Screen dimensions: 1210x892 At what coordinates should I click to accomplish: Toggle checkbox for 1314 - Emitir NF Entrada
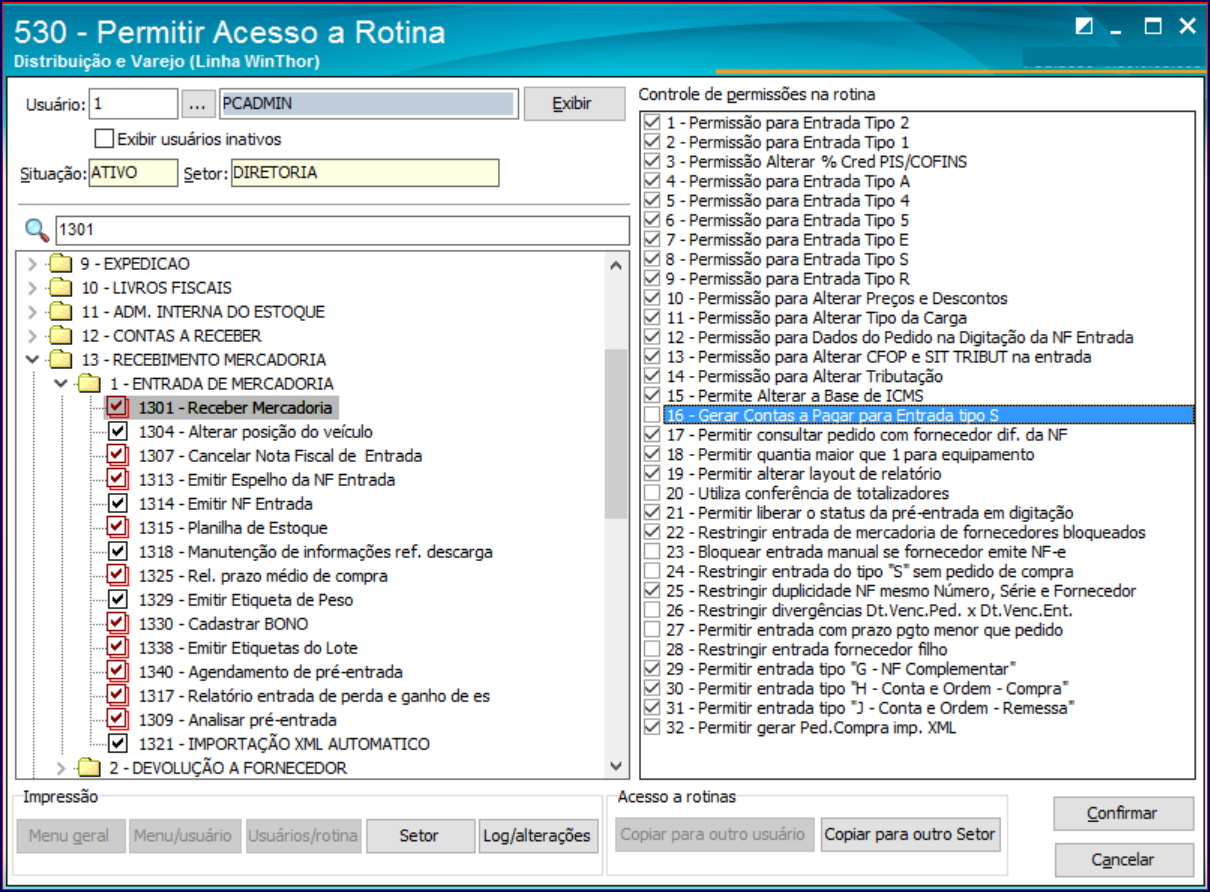tap(118, 504)
